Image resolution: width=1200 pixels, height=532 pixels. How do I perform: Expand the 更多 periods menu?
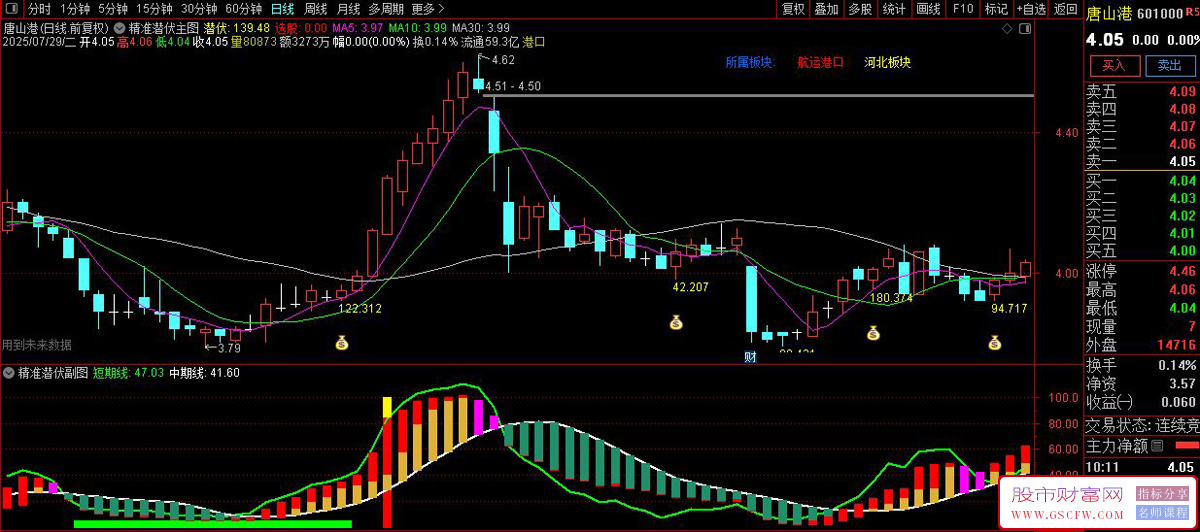(x=429, y=9)
